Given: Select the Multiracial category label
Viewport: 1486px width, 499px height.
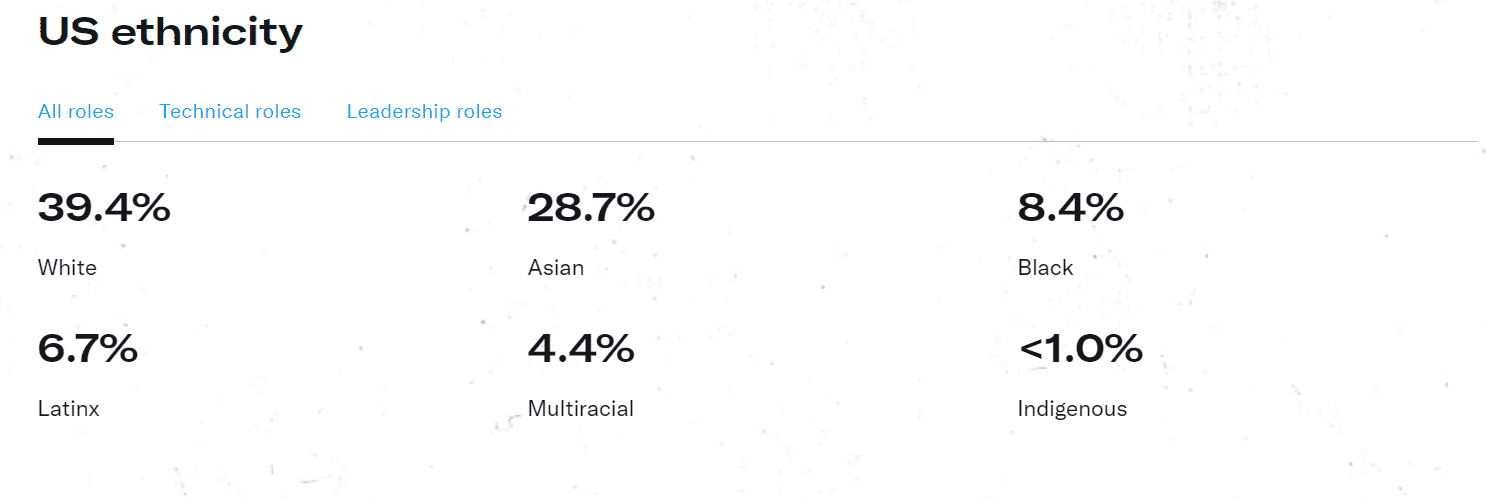Looking at the screenshot, I should [x=581, y=409].
